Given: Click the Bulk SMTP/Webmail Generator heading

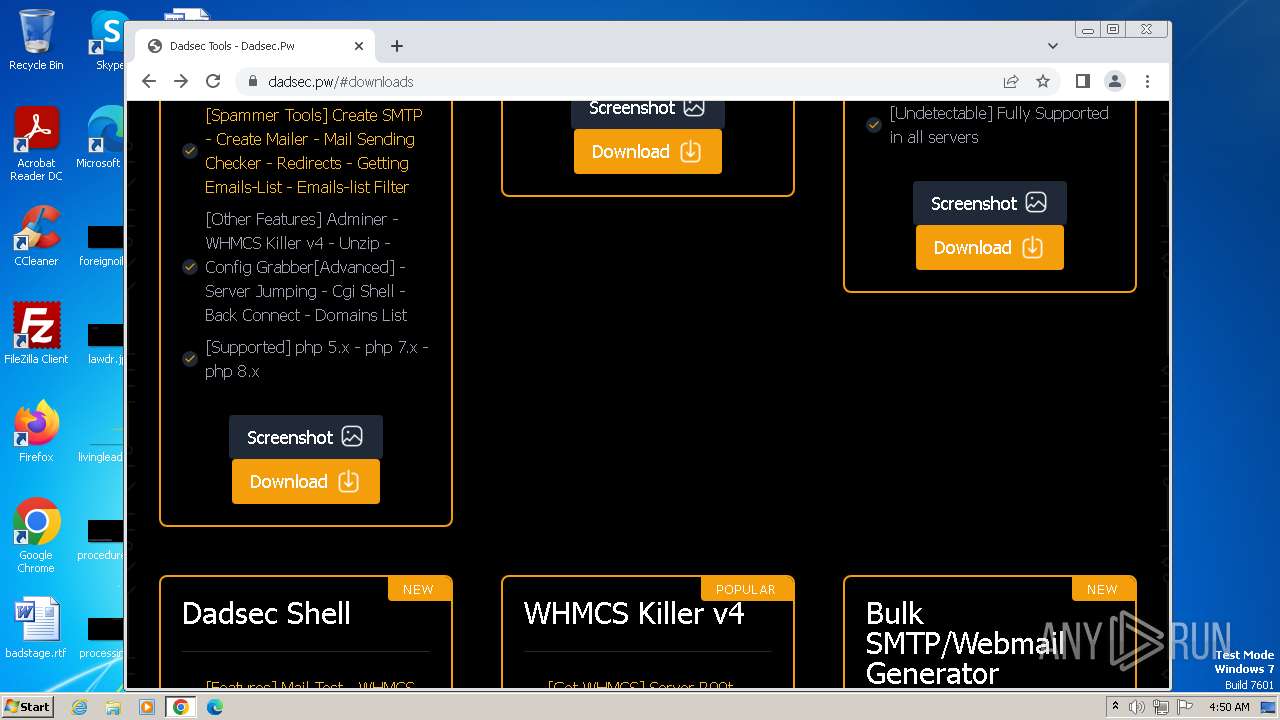Looking at the screenshot, I should pyautogui.click(x=966, y=643).
